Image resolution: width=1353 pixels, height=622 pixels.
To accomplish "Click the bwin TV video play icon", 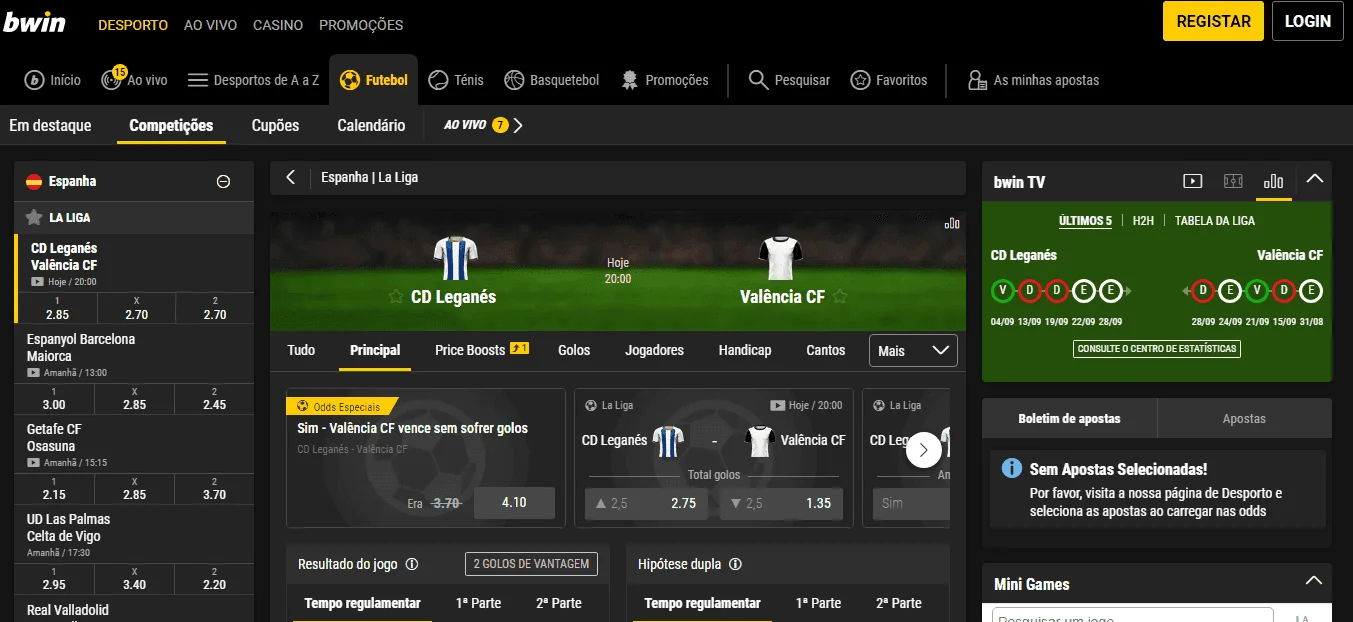I will coord(1192,181).
